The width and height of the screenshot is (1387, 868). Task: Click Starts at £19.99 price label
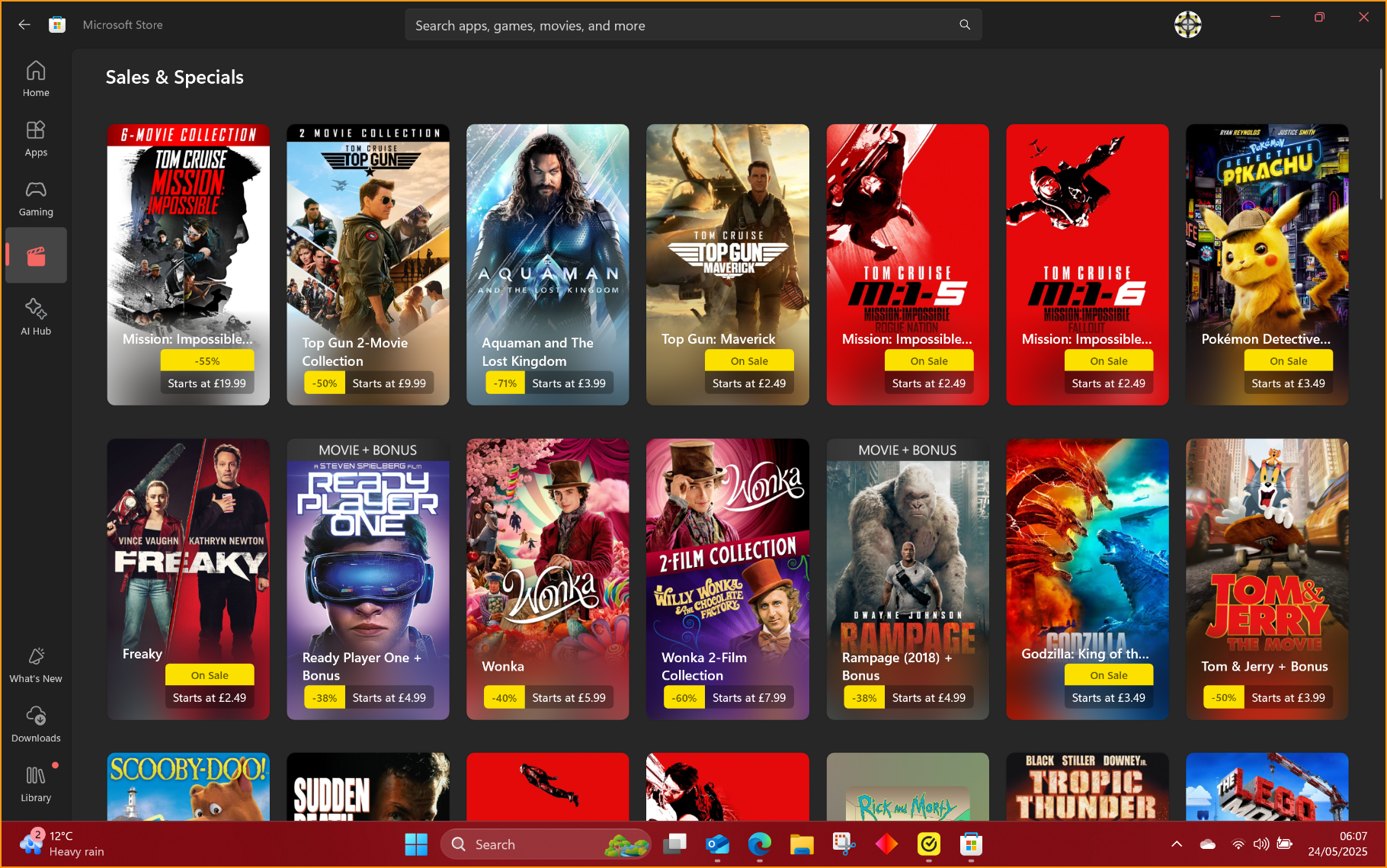point(207,383)
